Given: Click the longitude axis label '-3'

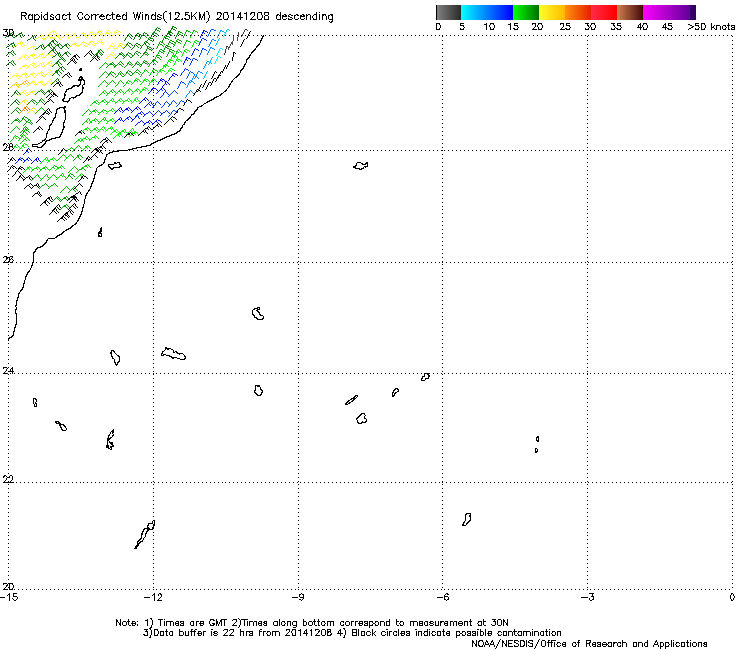Looking at the screenshot, I should [588, 597].
